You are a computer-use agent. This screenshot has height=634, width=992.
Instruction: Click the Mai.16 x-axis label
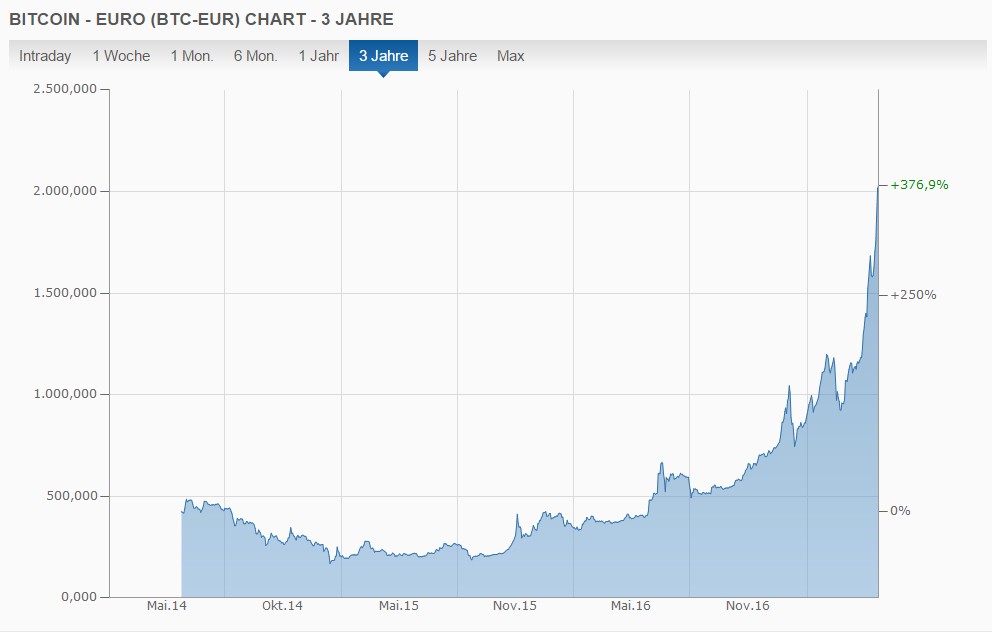(x=631, y=606)
